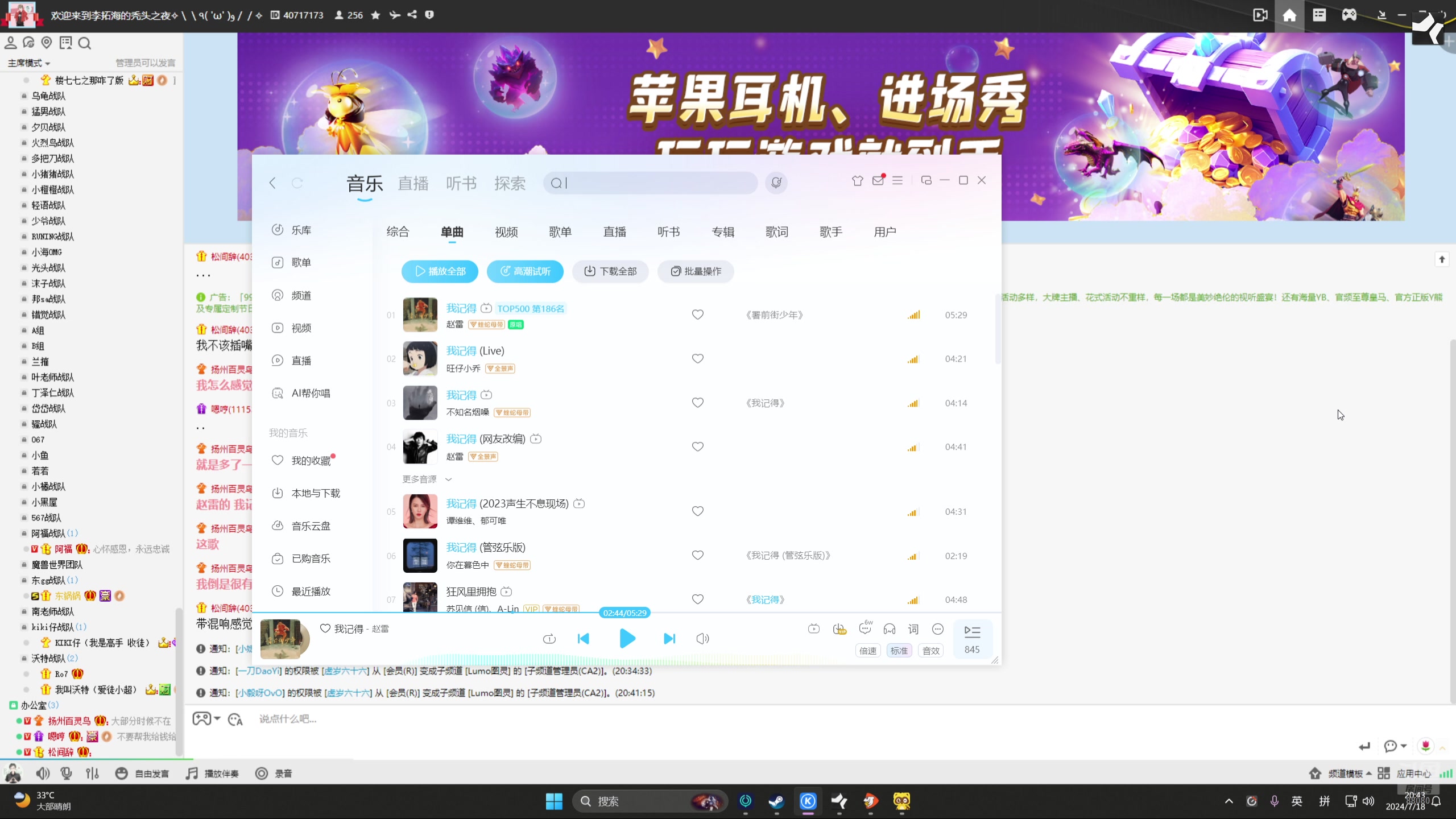Image resolution: width=1456 pixels, height=819 pixels.
Task: Like 我记得 (管弦乐版)
Action: coord(698,555)
